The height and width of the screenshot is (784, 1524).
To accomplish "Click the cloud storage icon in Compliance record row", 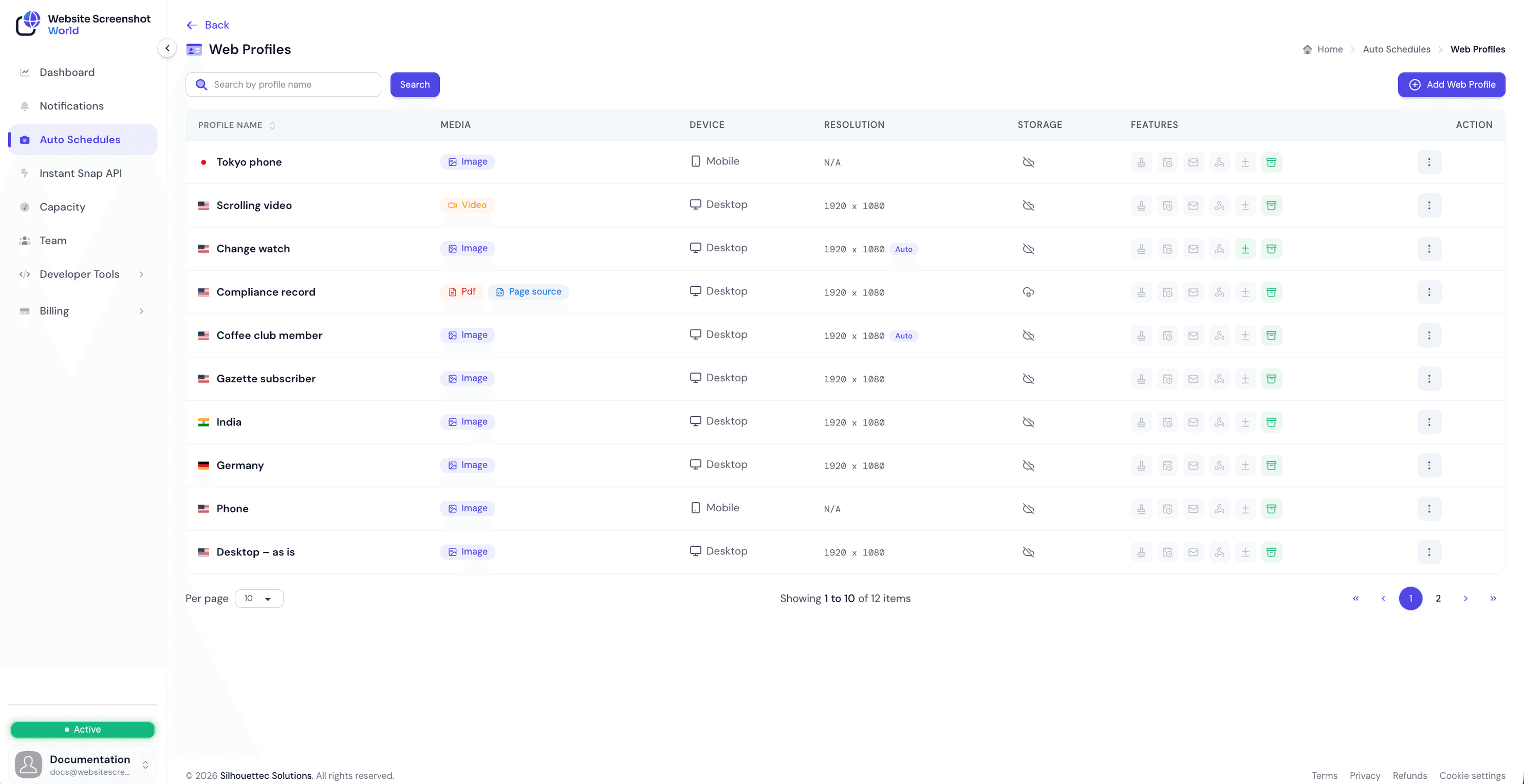I will (1028, 292).
